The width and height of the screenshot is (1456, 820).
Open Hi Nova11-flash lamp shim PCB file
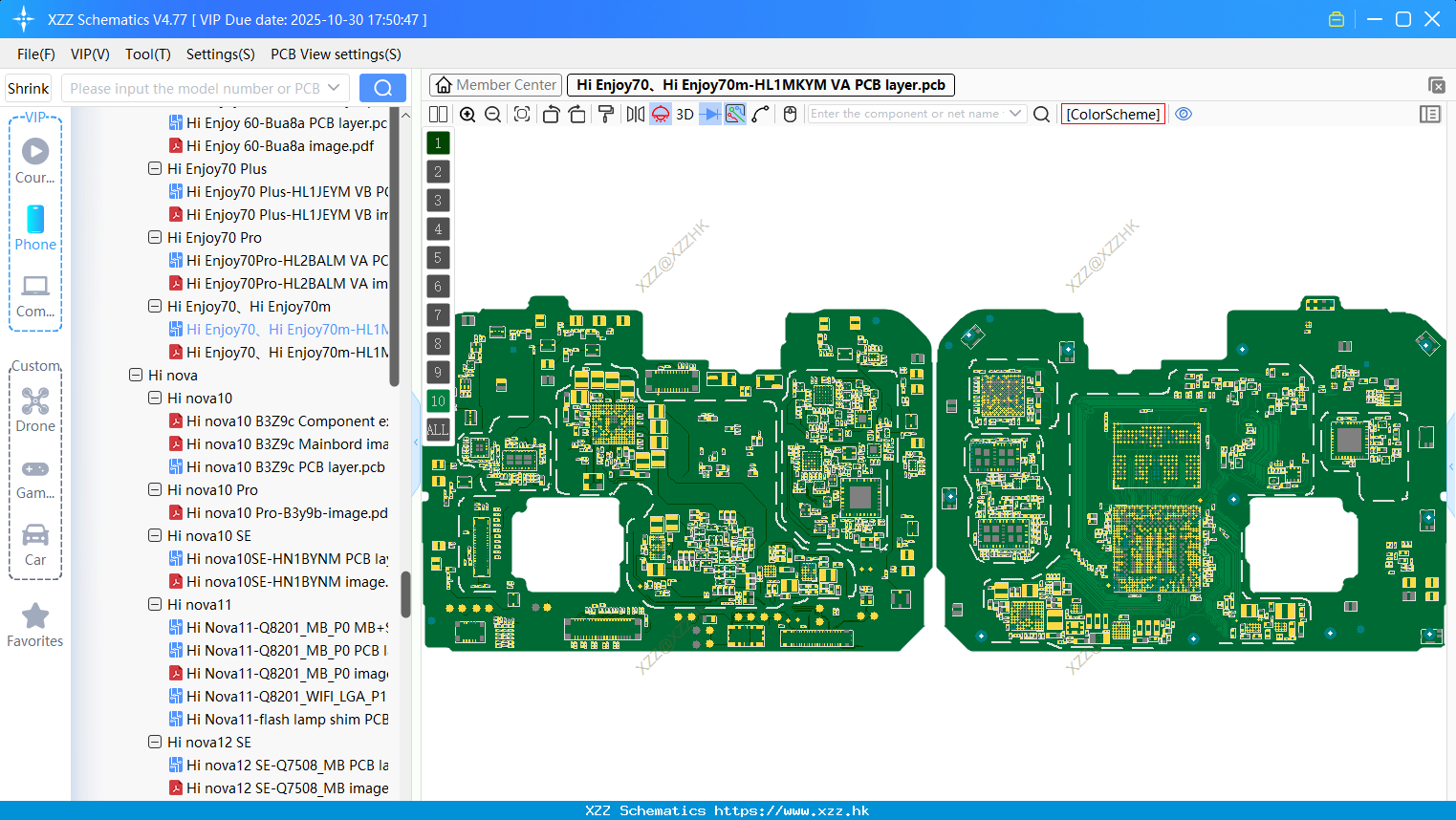click(278, 719)
